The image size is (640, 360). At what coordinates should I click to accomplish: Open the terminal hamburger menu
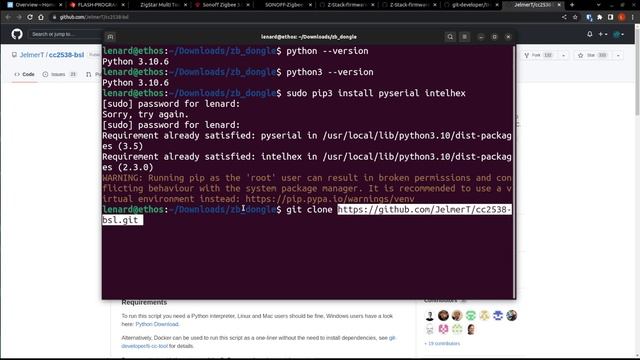click(464, 37)
